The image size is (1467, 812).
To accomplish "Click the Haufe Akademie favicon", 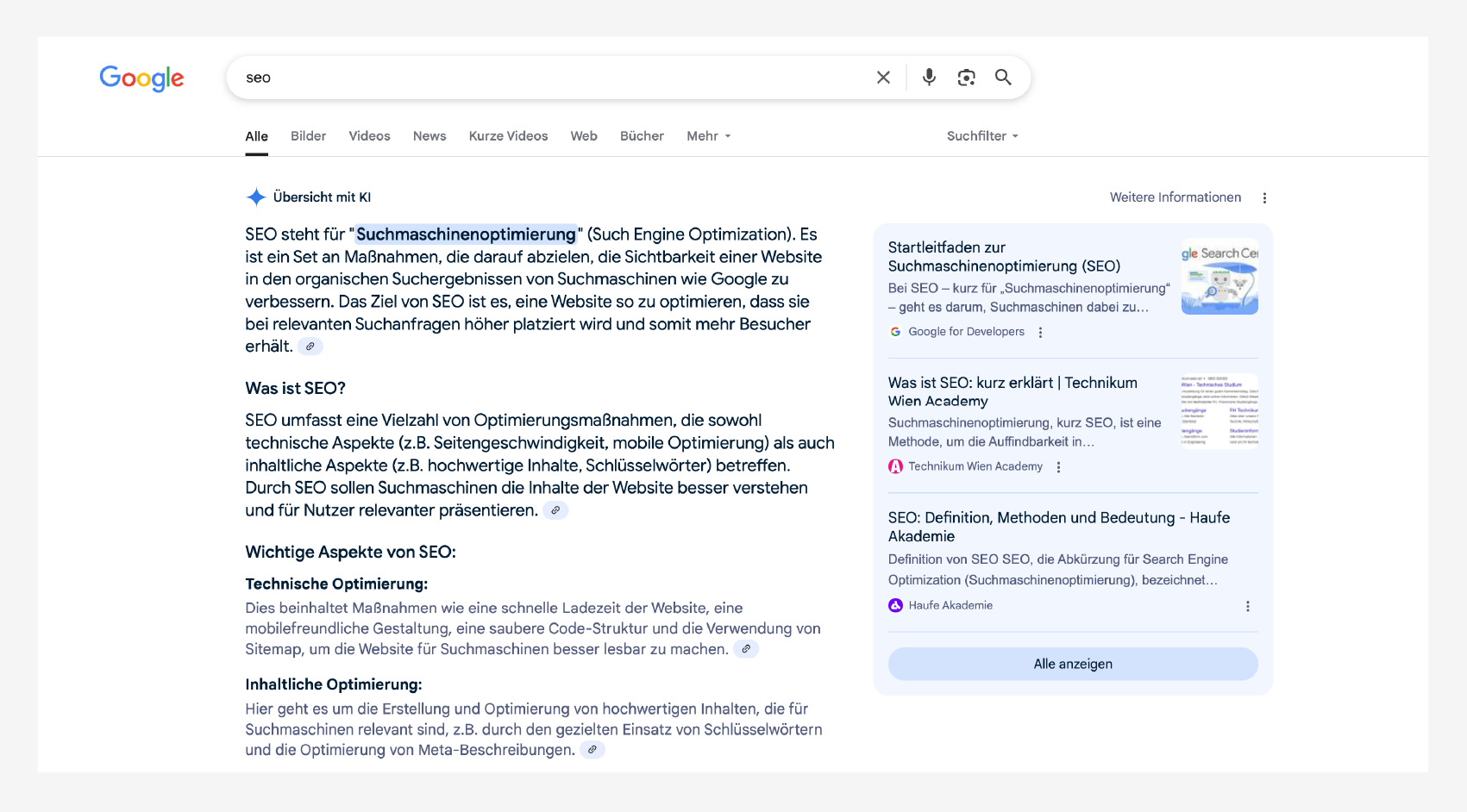I will (895, 605).
